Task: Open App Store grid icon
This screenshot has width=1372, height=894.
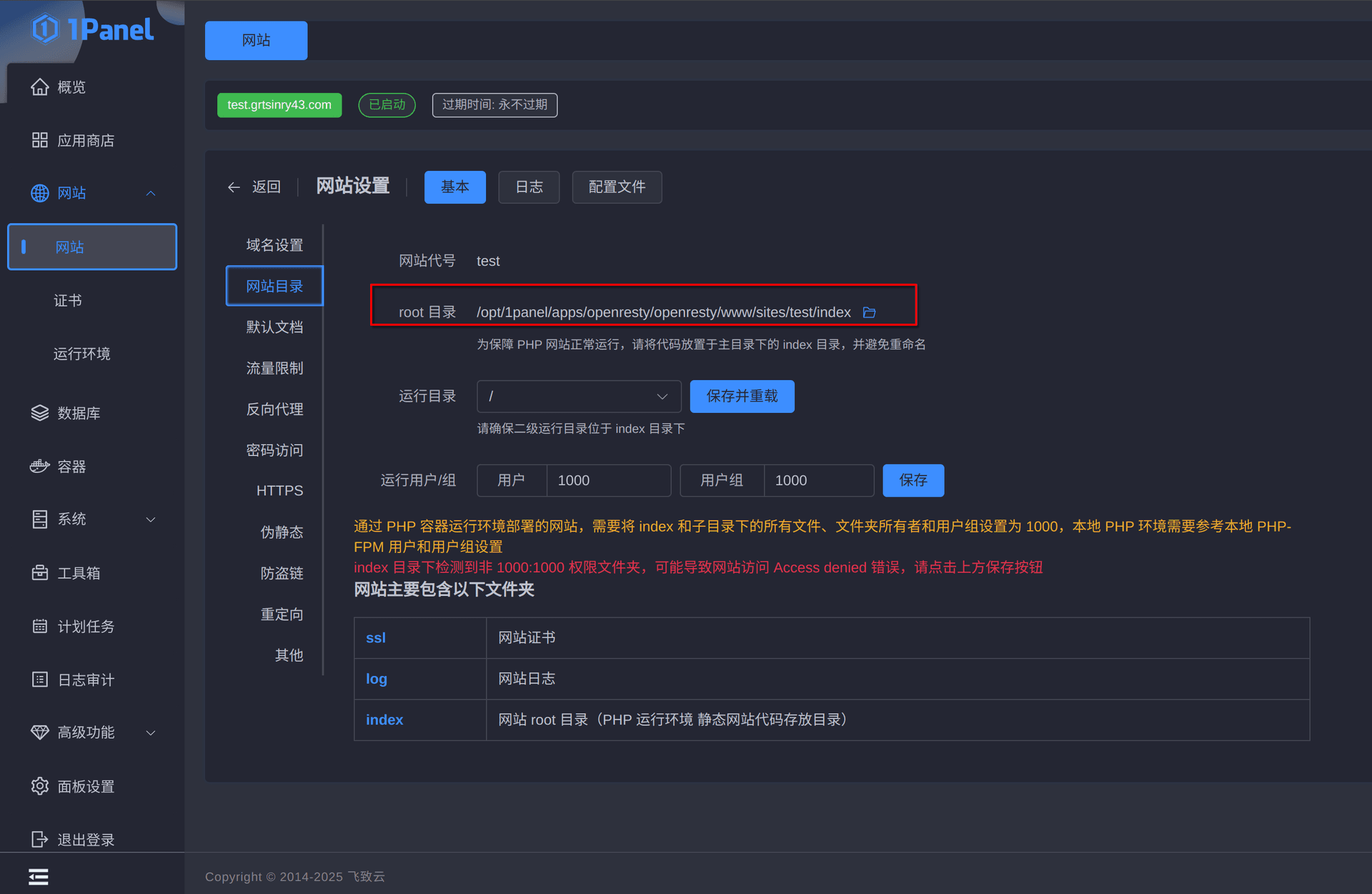Action: pos(40,140)
